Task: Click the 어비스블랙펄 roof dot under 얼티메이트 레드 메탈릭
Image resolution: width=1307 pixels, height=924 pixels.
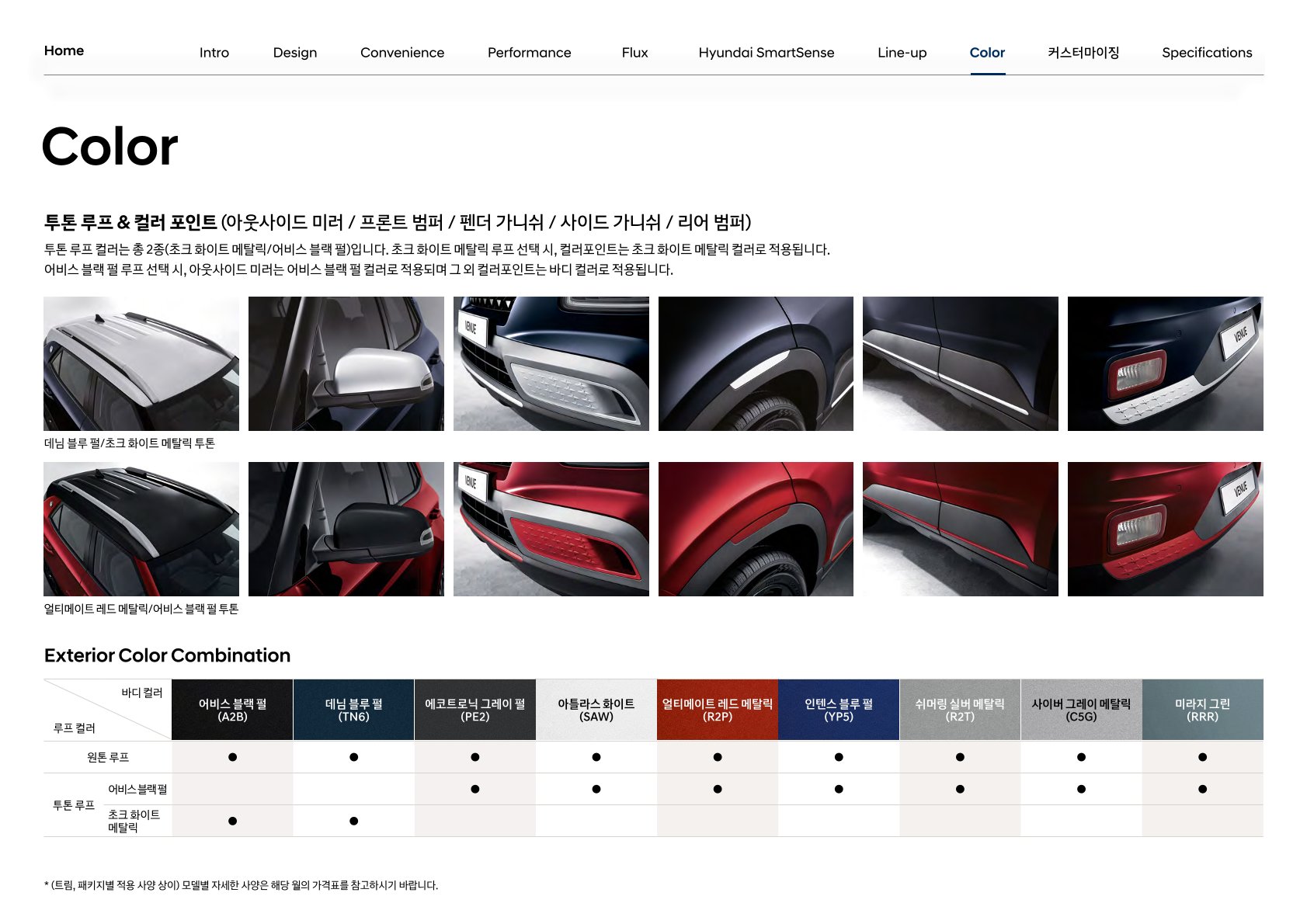Action: (717, 789)
